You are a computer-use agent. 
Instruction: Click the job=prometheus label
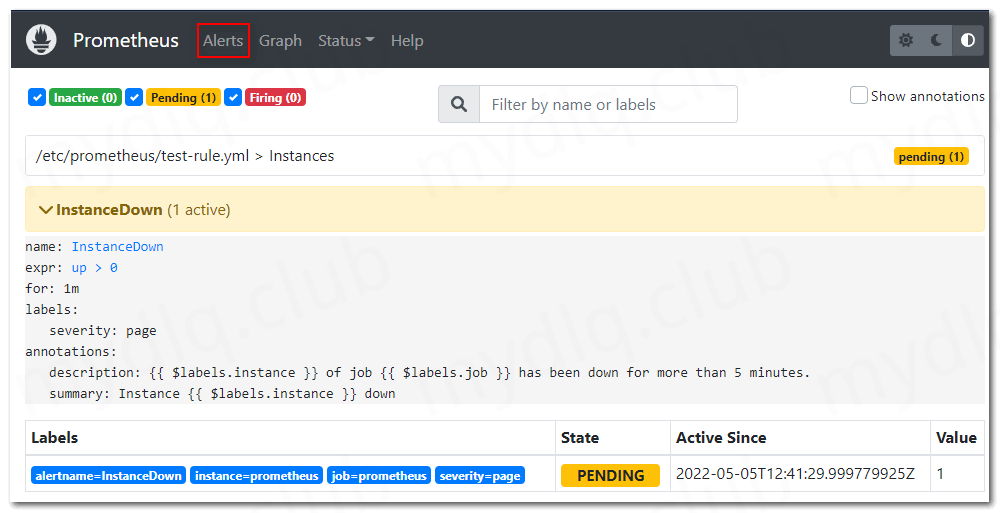click(x=379, y=476)
